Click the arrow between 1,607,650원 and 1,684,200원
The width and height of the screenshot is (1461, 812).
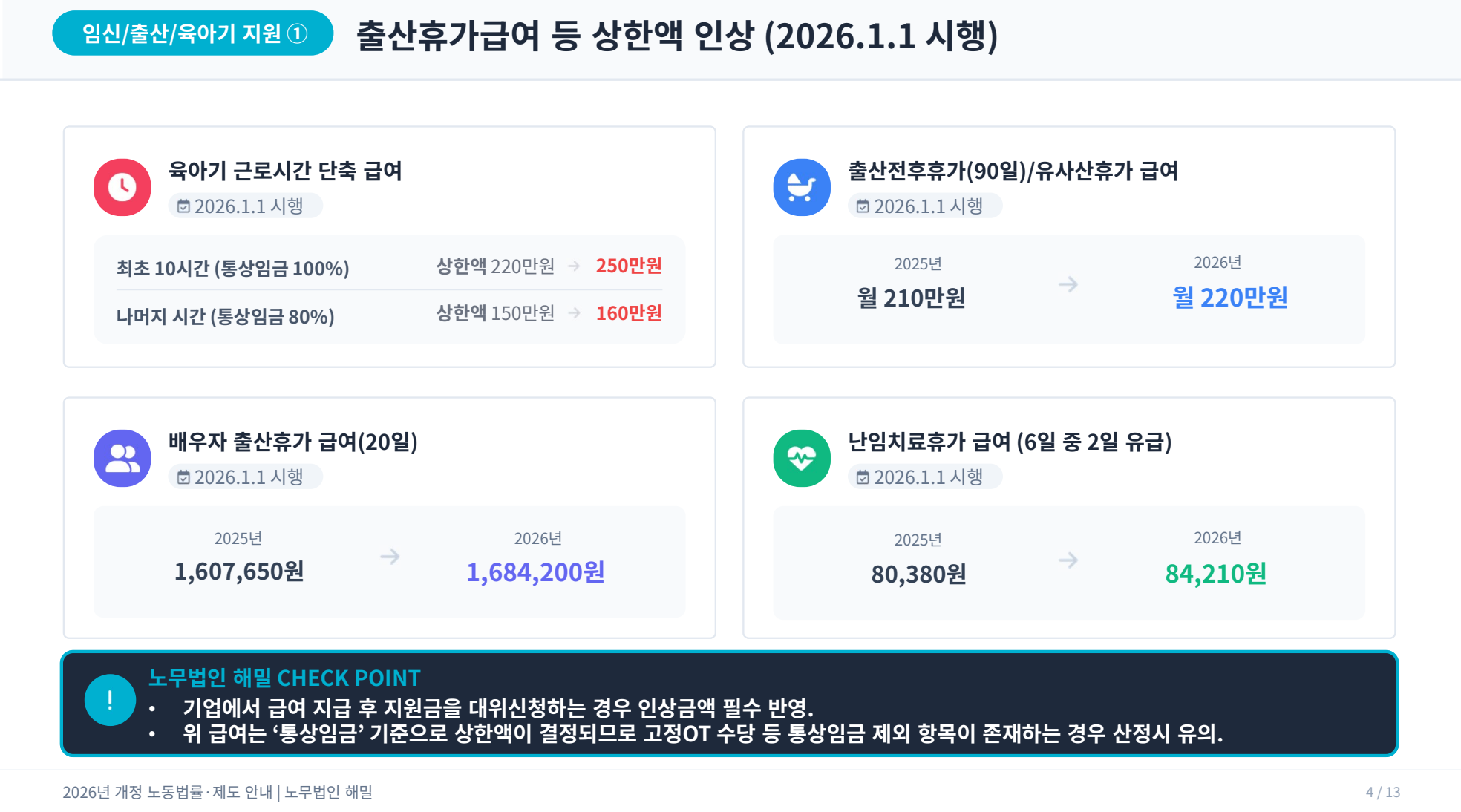390,556
